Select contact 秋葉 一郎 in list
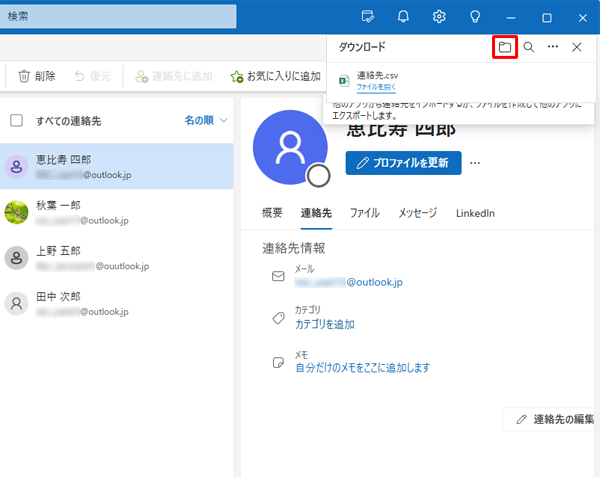Image resolution: width=600 pixels, height=477 pixels. [117, 212]
